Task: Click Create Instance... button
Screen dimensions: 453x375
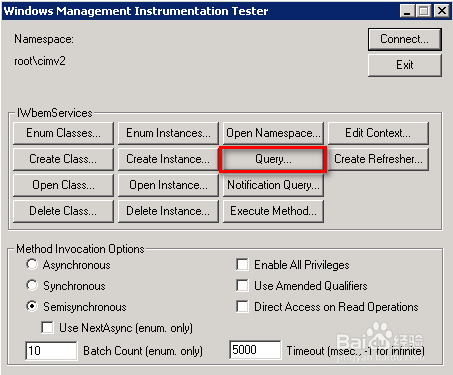Action: [168, 159]
